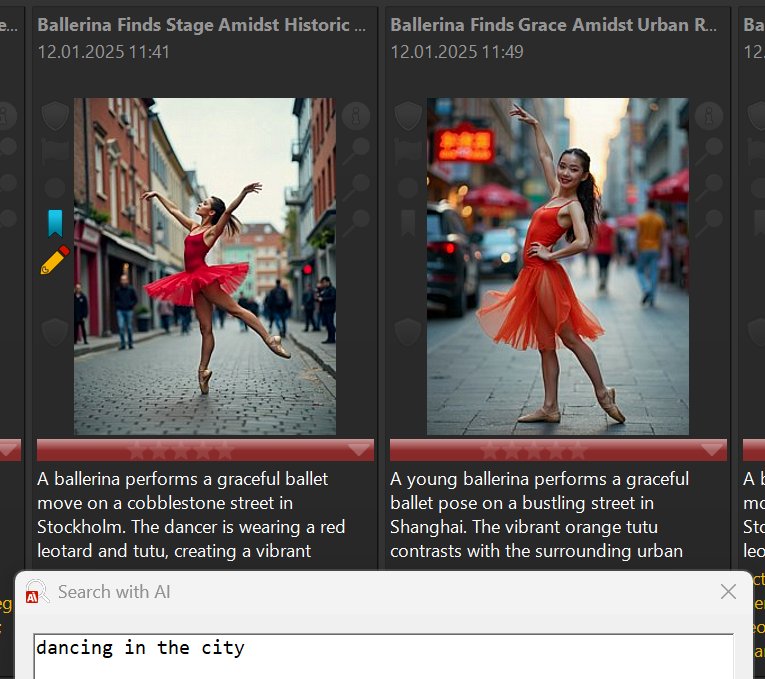Screen dimensions: 765x679
Task: Click date '12.01.2025 11:49'
Action: 457,52
